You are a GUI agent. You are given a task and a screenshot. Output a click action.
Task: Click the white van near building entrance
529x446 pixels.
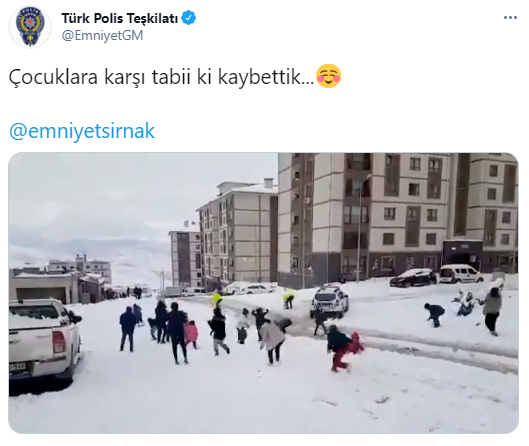point(461,274)
